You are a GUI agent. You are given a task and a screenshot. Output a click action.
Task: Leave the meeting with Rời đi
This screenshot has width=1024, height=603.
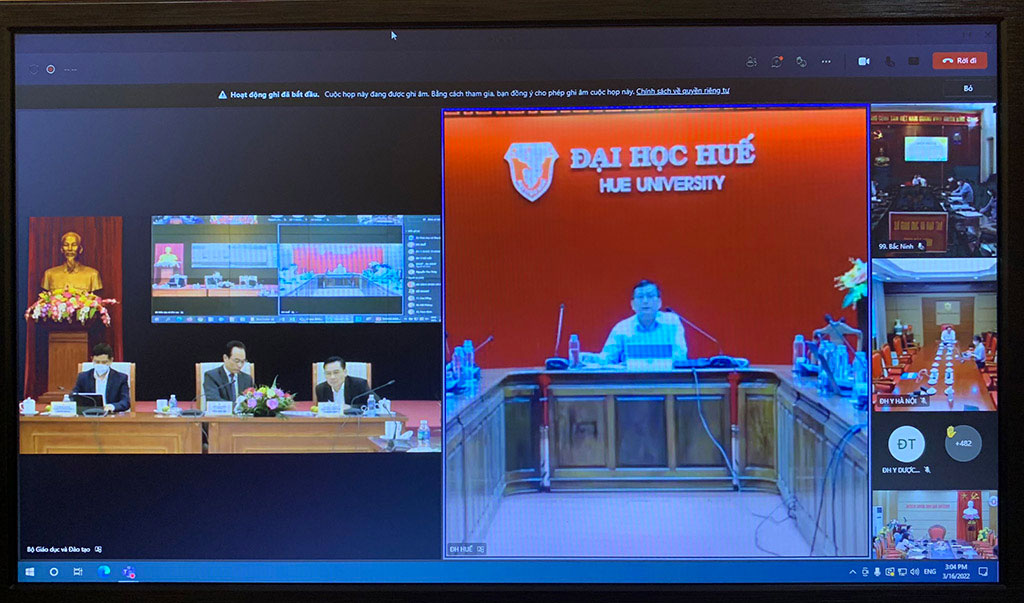[960, 61]
